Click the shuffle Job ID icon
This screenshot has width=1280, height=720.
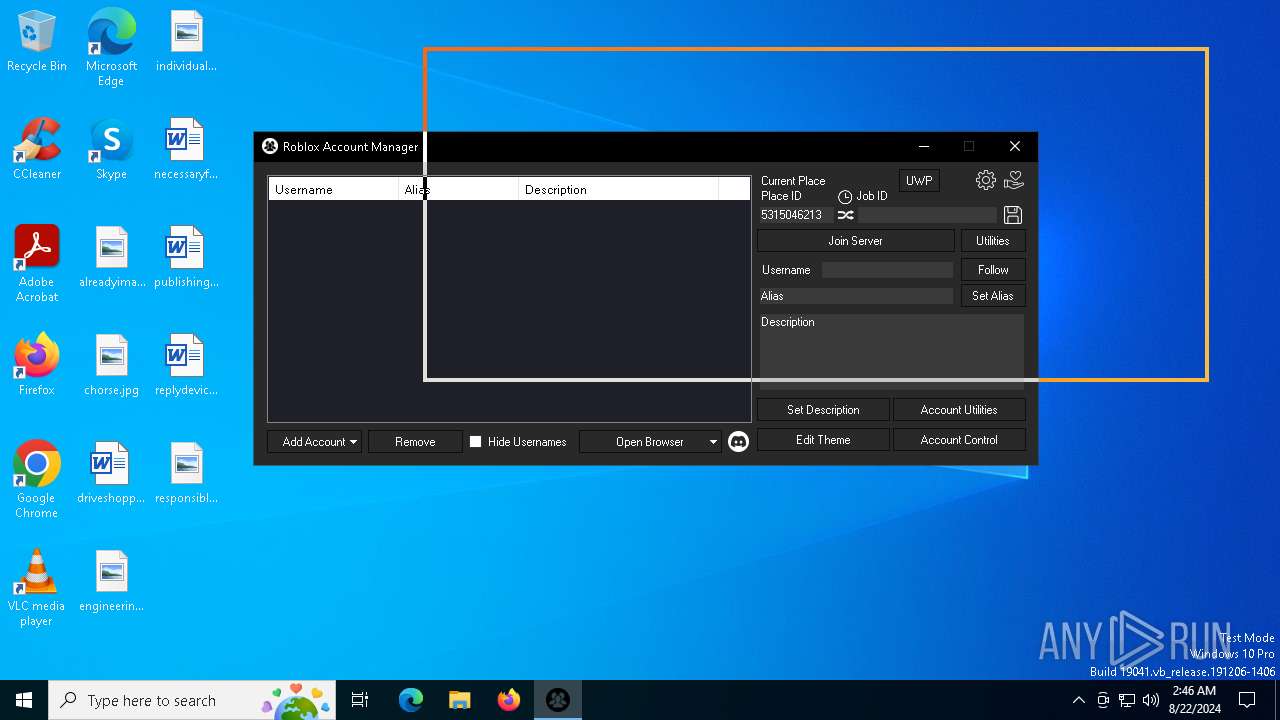pos(846,215)
